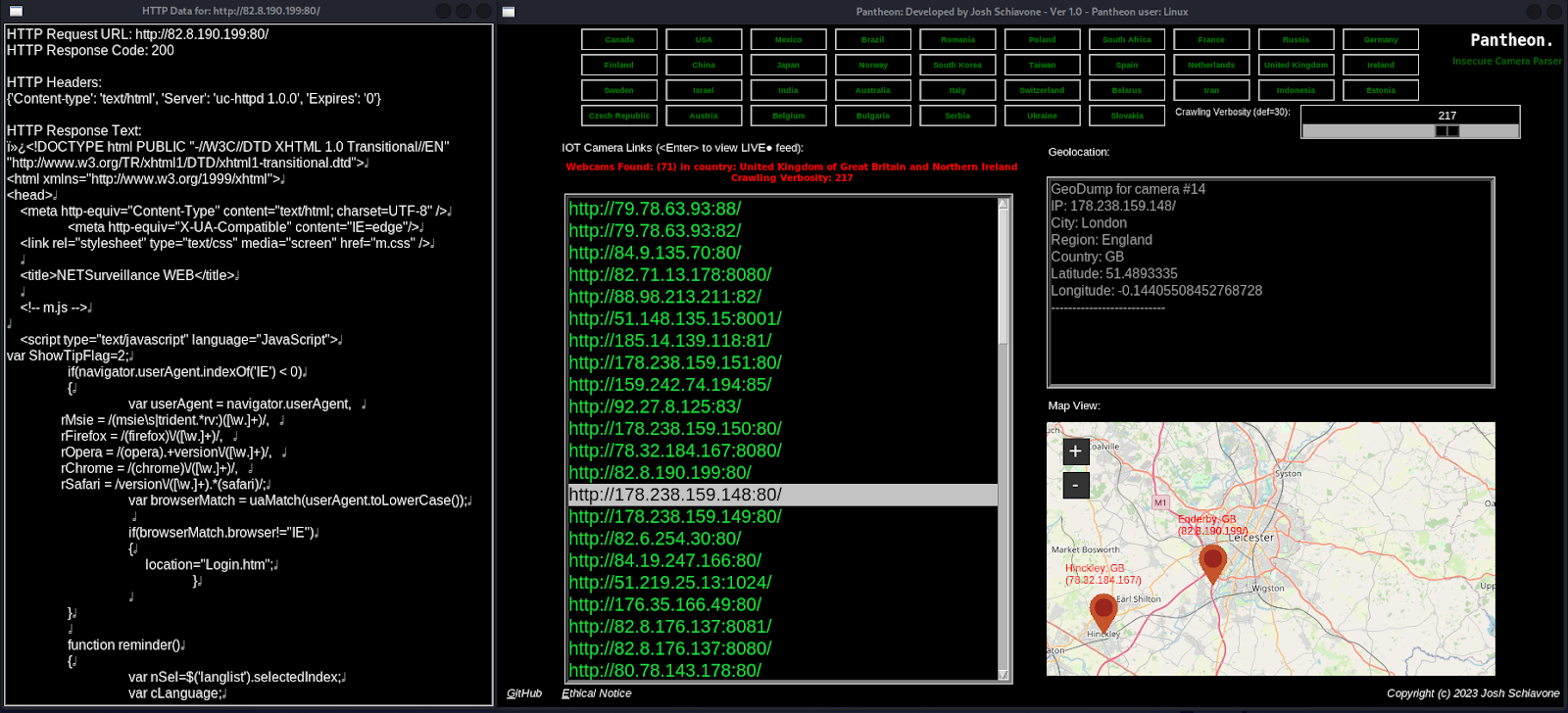
Task: Click the camera list scrollbar down arrow
Action: coord(1003,674)
